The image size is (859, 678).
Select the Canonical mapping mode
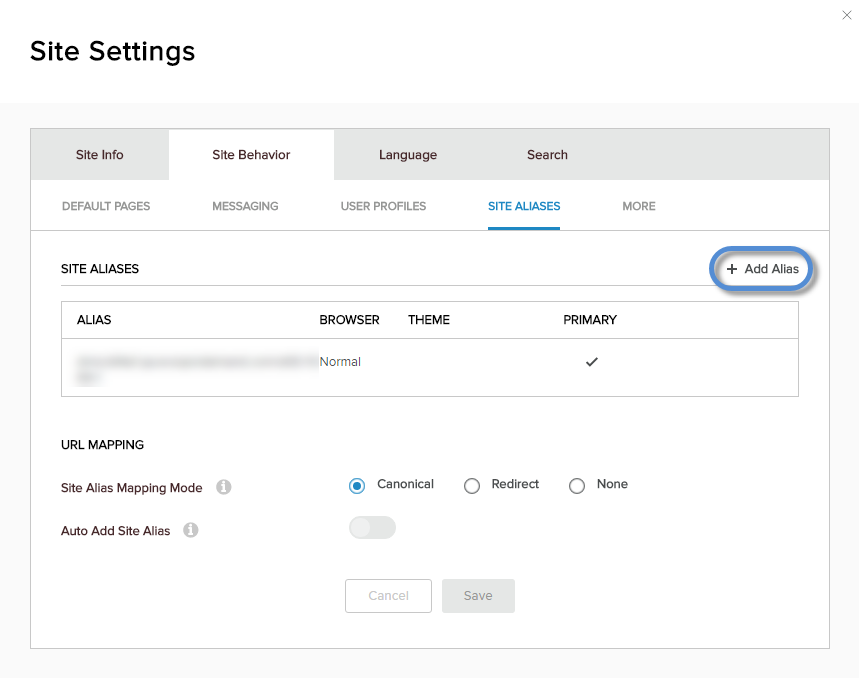356,485
